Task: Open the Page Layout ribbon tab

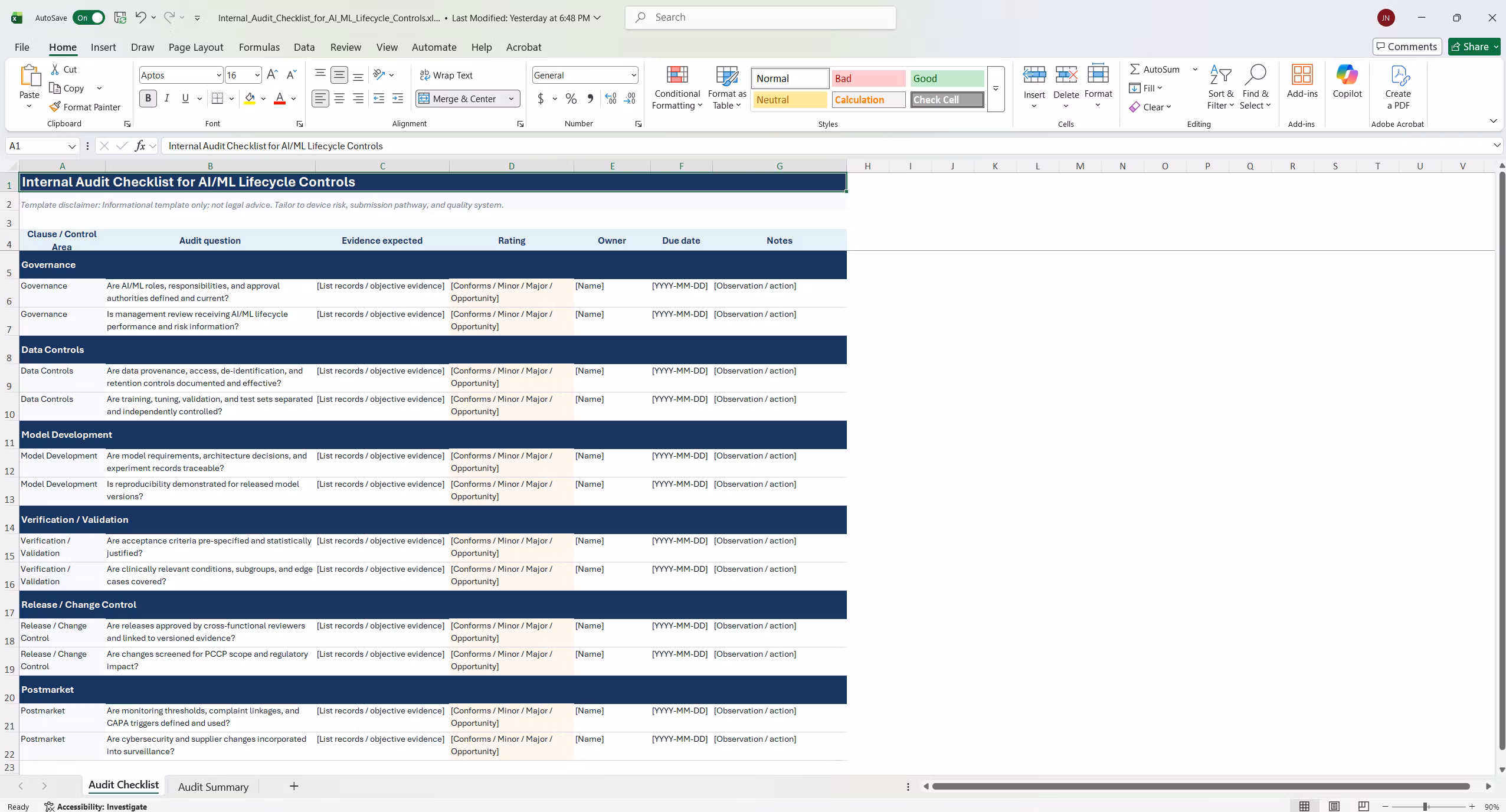Action: coord(196,47)
